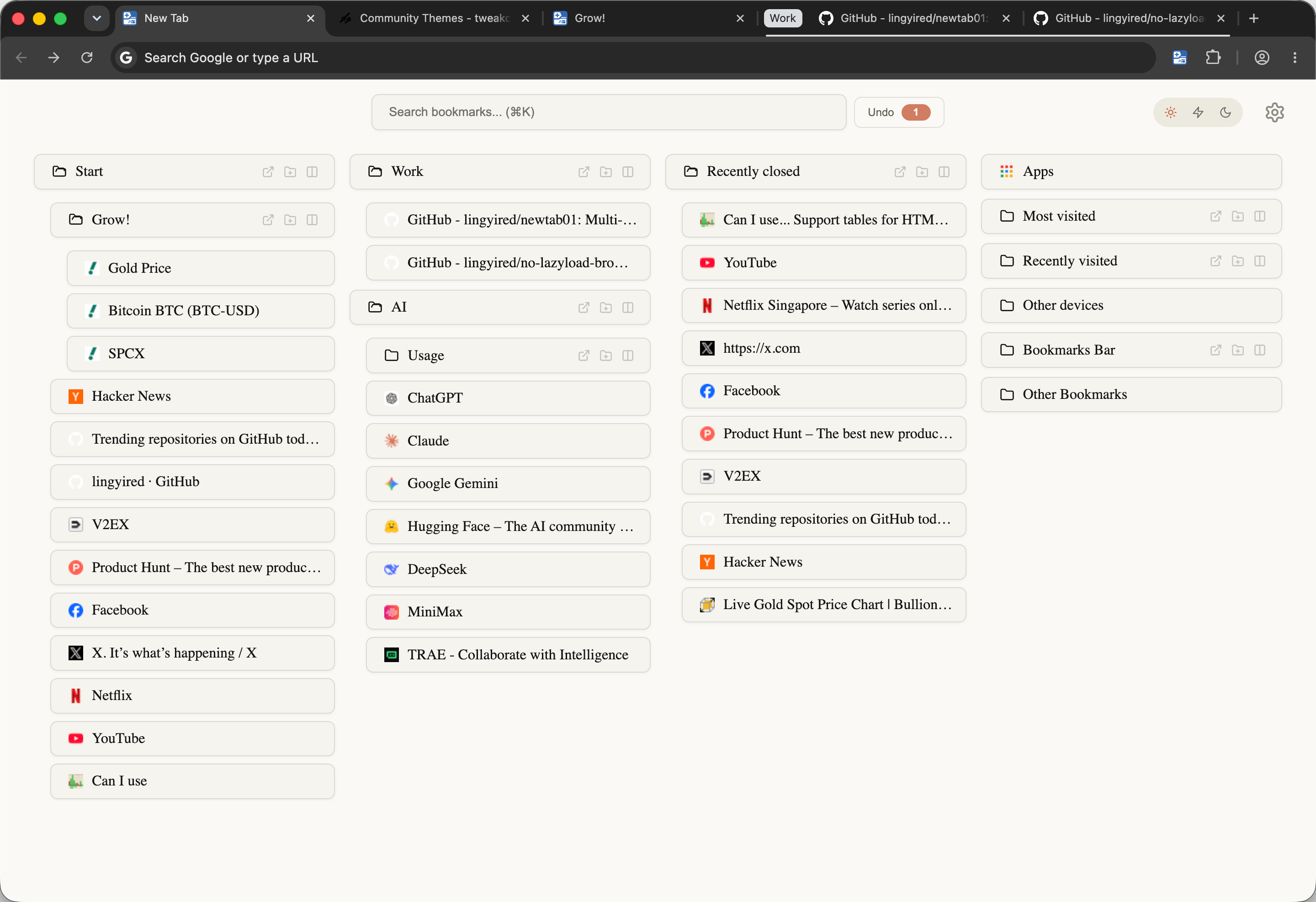Open the Chrome three-dot menu

point(1295,57)
